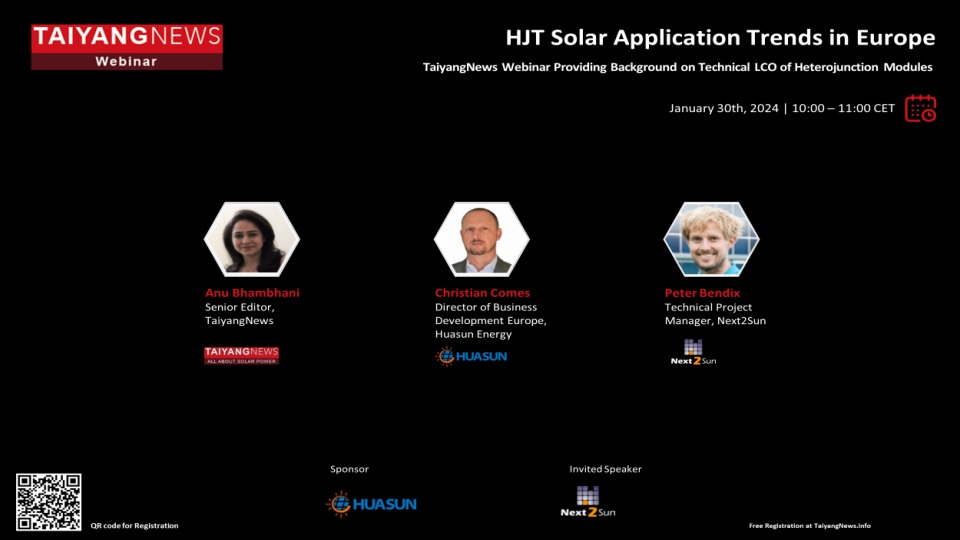Click the Huasun sponsor logo
This screenshot has height=540, width=960.
[x=371, y=504]
